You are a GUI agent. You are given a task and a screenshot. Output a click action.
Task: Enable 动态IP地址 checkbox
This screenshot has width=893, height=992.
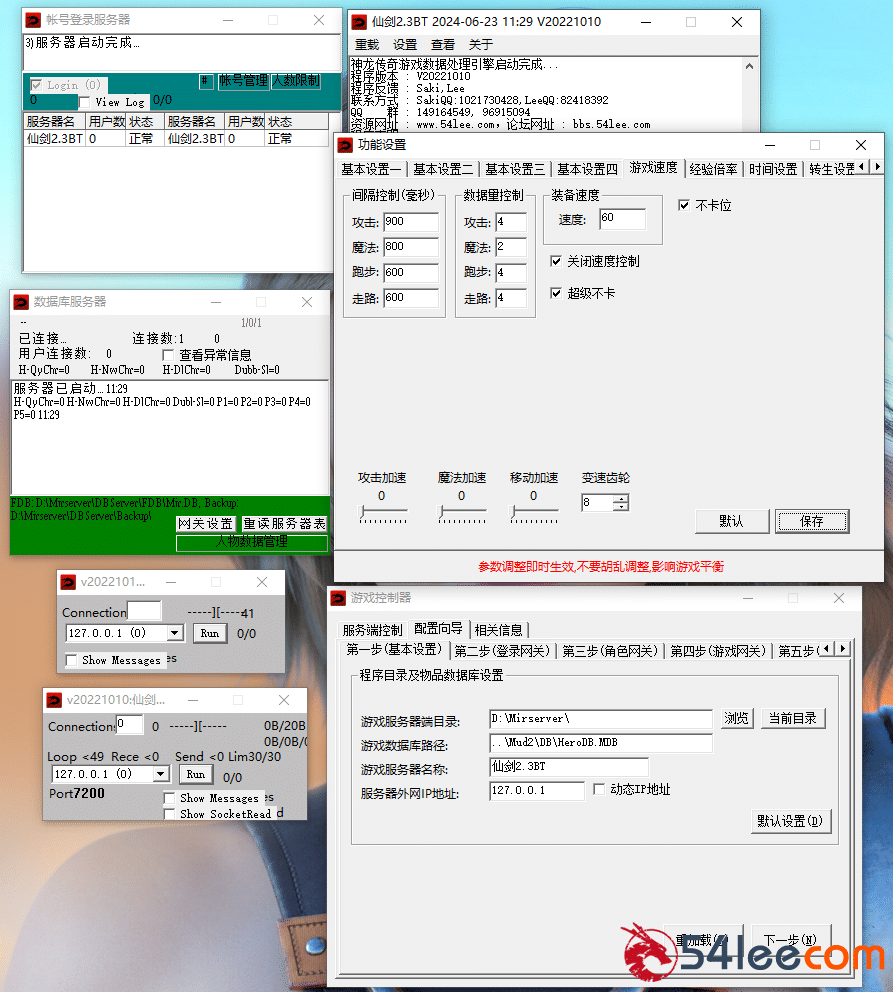pyautogui.click(x=599, y=790)
